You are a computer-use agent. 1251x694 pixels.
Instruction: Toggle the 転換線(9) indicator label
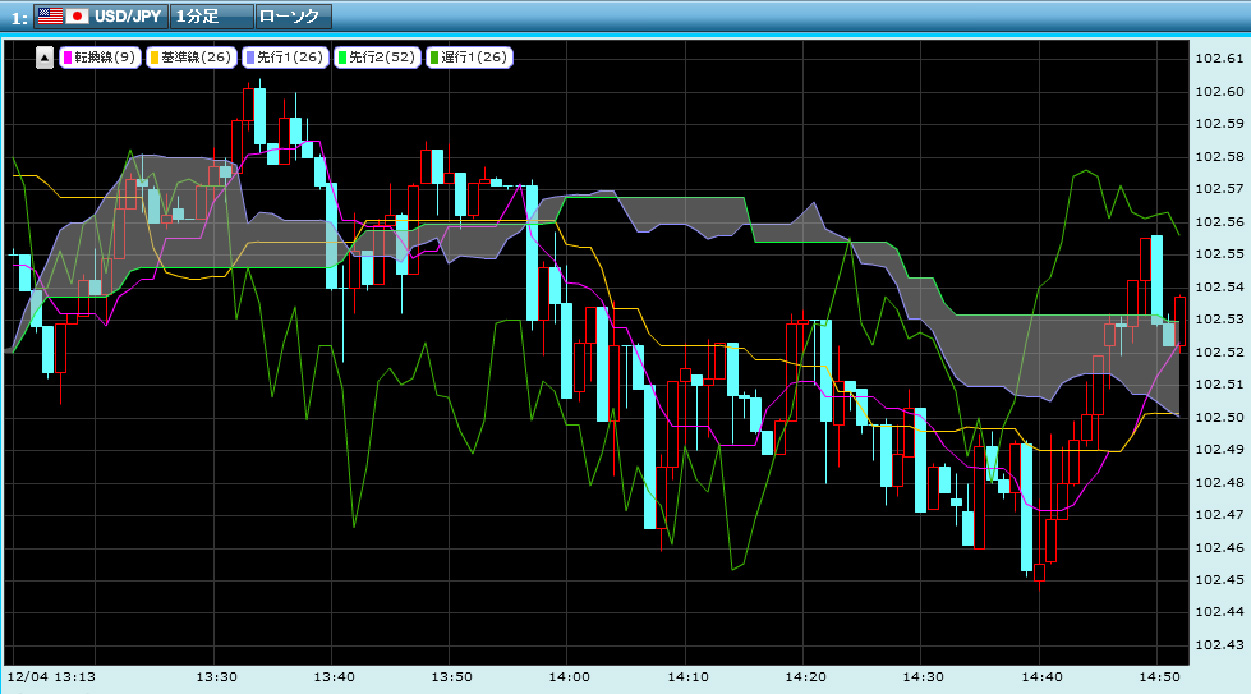(100, 57)
